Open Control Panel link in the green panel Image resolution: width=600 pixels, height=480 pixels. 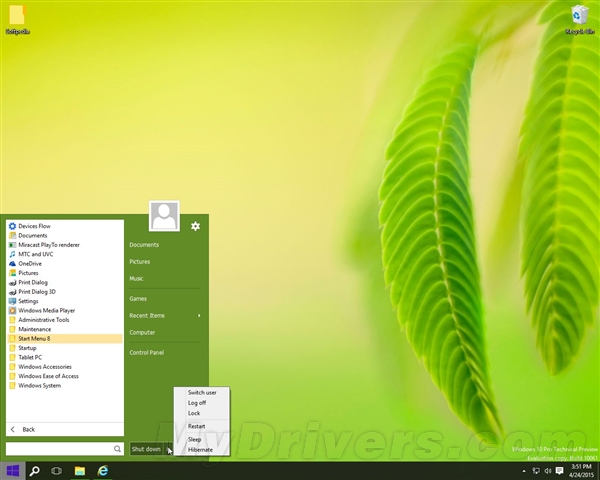(x=147, y=353)
